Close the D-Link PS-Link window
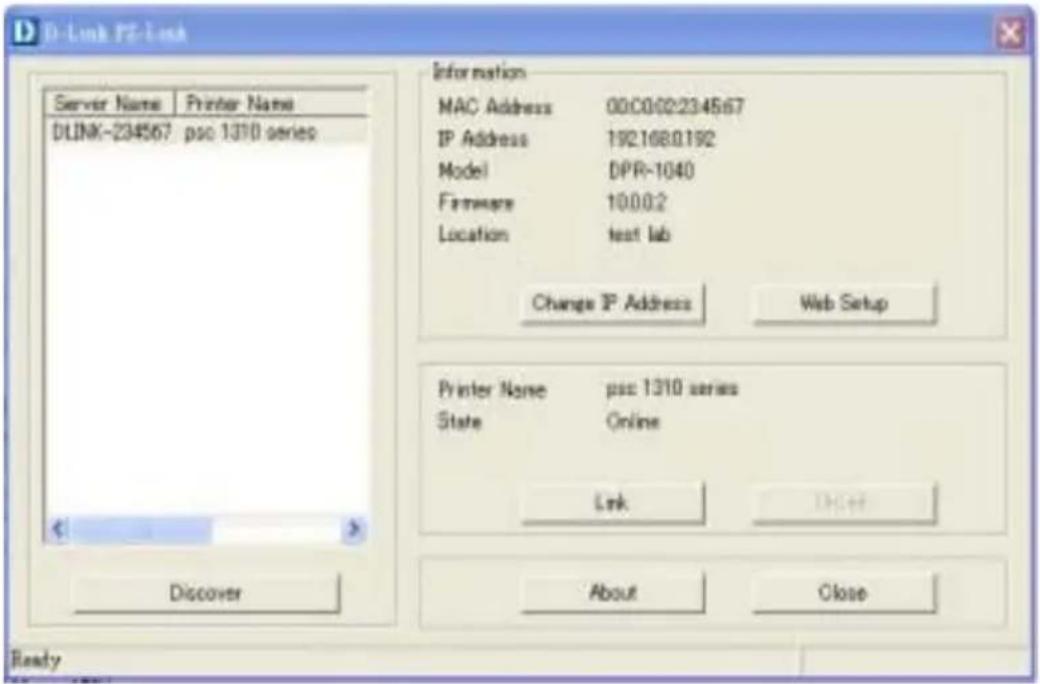The width and height of the screenshot is (1040, 684). tap(1010, 33)
